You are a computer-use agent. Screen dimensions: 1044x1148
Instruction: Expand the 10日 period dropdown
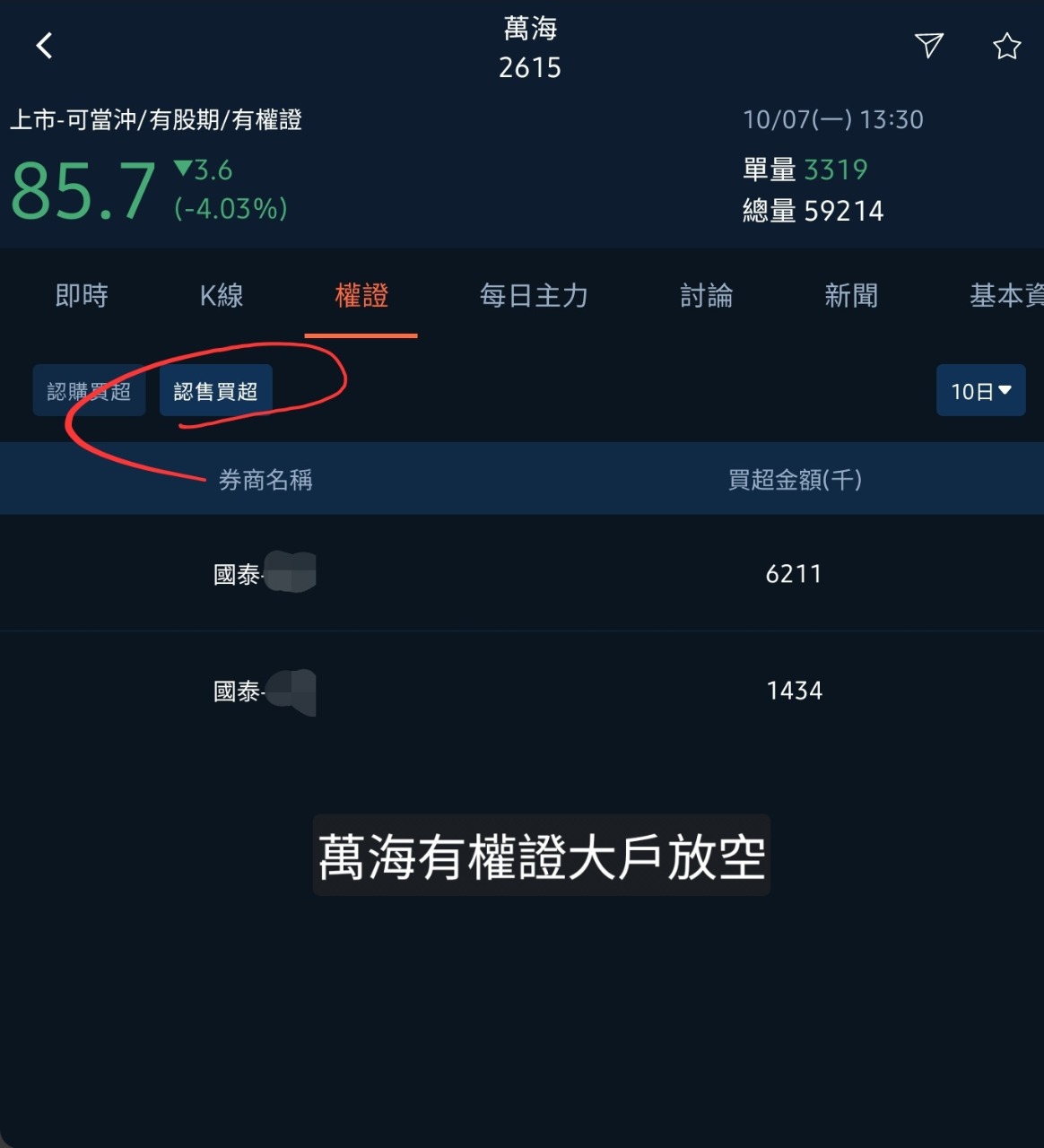(x=981, y=390)
